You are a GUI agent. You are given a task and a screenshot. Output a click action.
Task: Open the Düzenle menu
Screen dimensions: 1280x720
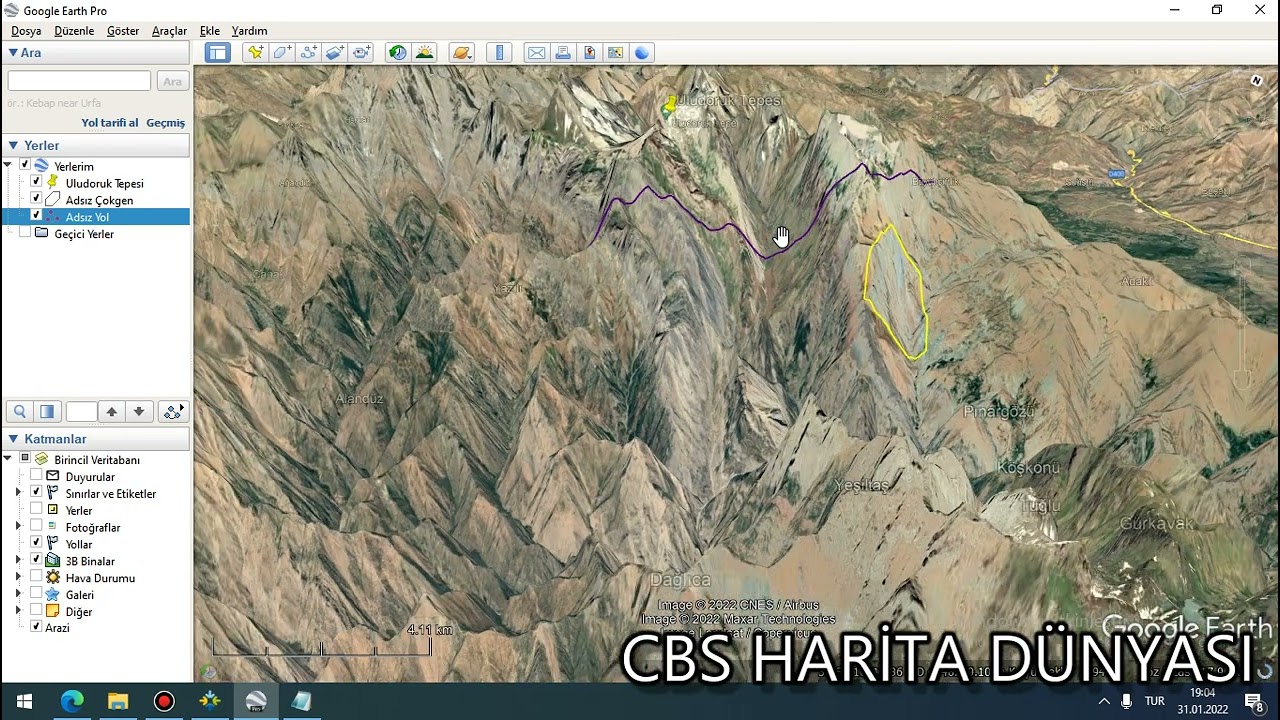[74, 31]
